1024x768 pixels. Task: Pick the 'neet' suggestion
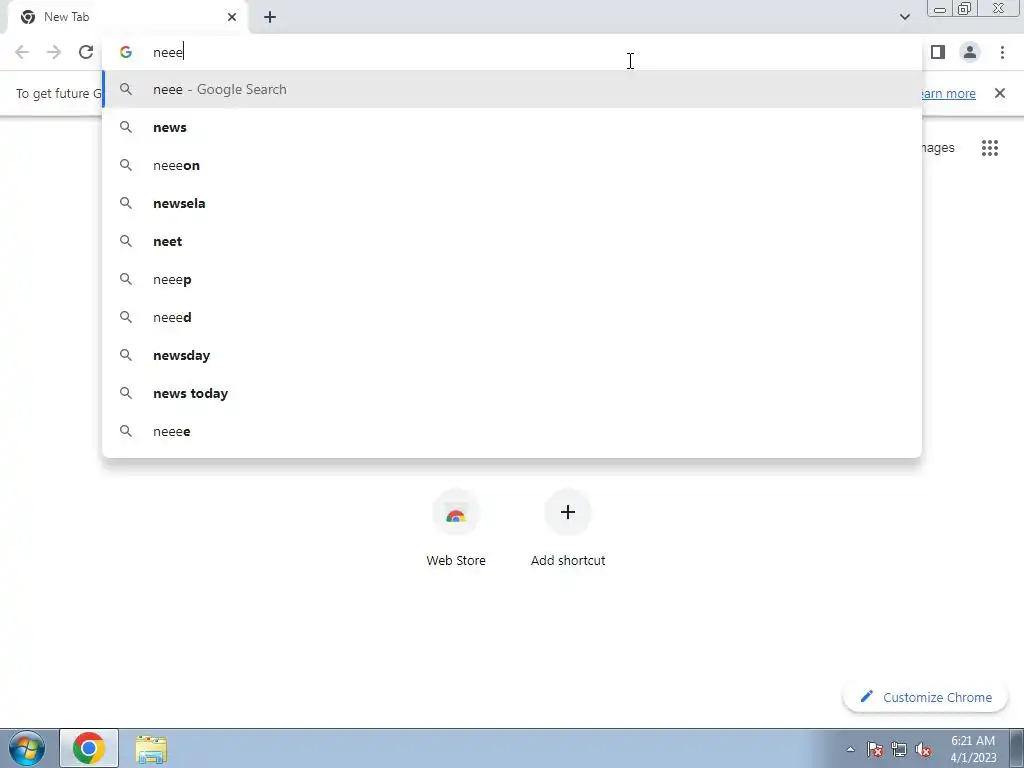[x=512, y=241]
